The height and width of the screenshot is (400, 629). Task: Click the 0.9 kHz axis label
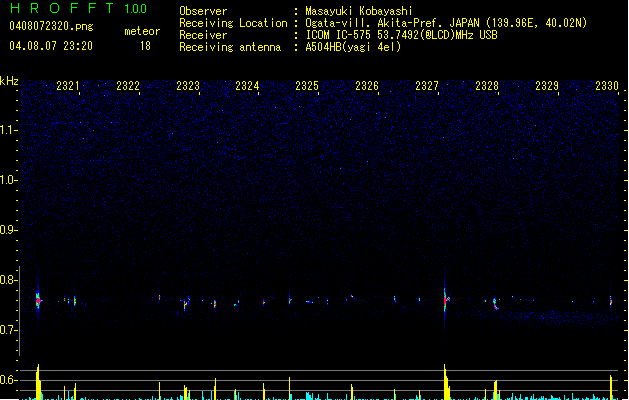pyautogui.click(x=8, y=230)
